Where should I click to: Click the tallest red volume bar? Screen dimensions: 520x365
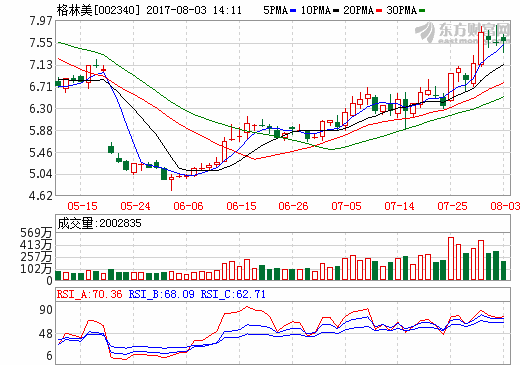pos(451,258)
